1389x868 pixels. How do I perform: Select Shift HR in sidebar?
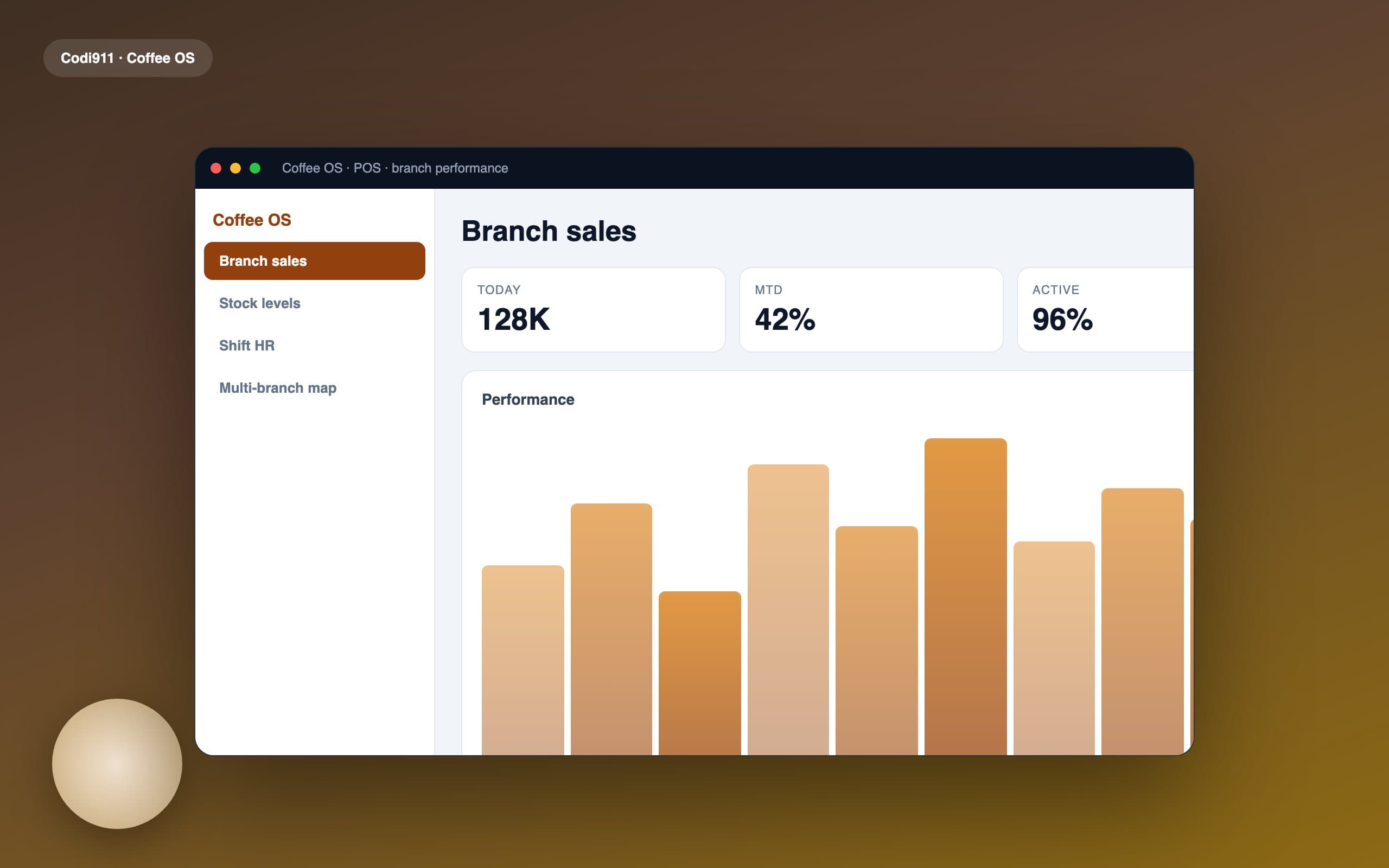(x=315, y=346)
